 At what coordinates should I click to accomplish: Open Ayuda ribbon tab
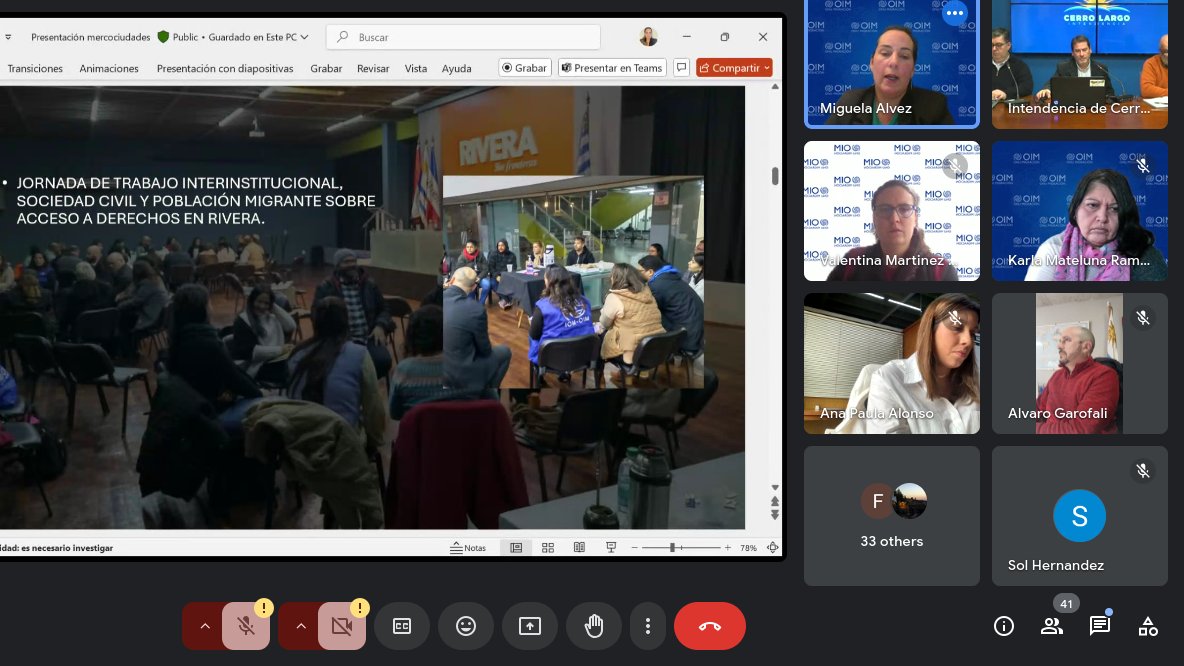pos(456,68)
